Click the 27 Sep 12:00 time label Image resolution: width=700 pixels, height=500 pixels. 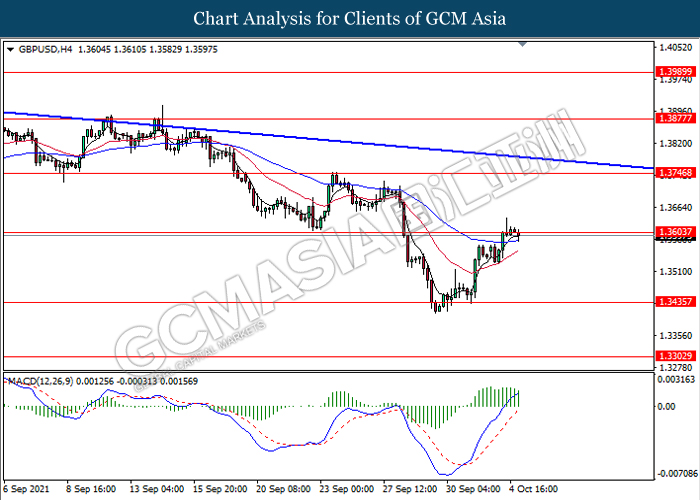(410, 489)
